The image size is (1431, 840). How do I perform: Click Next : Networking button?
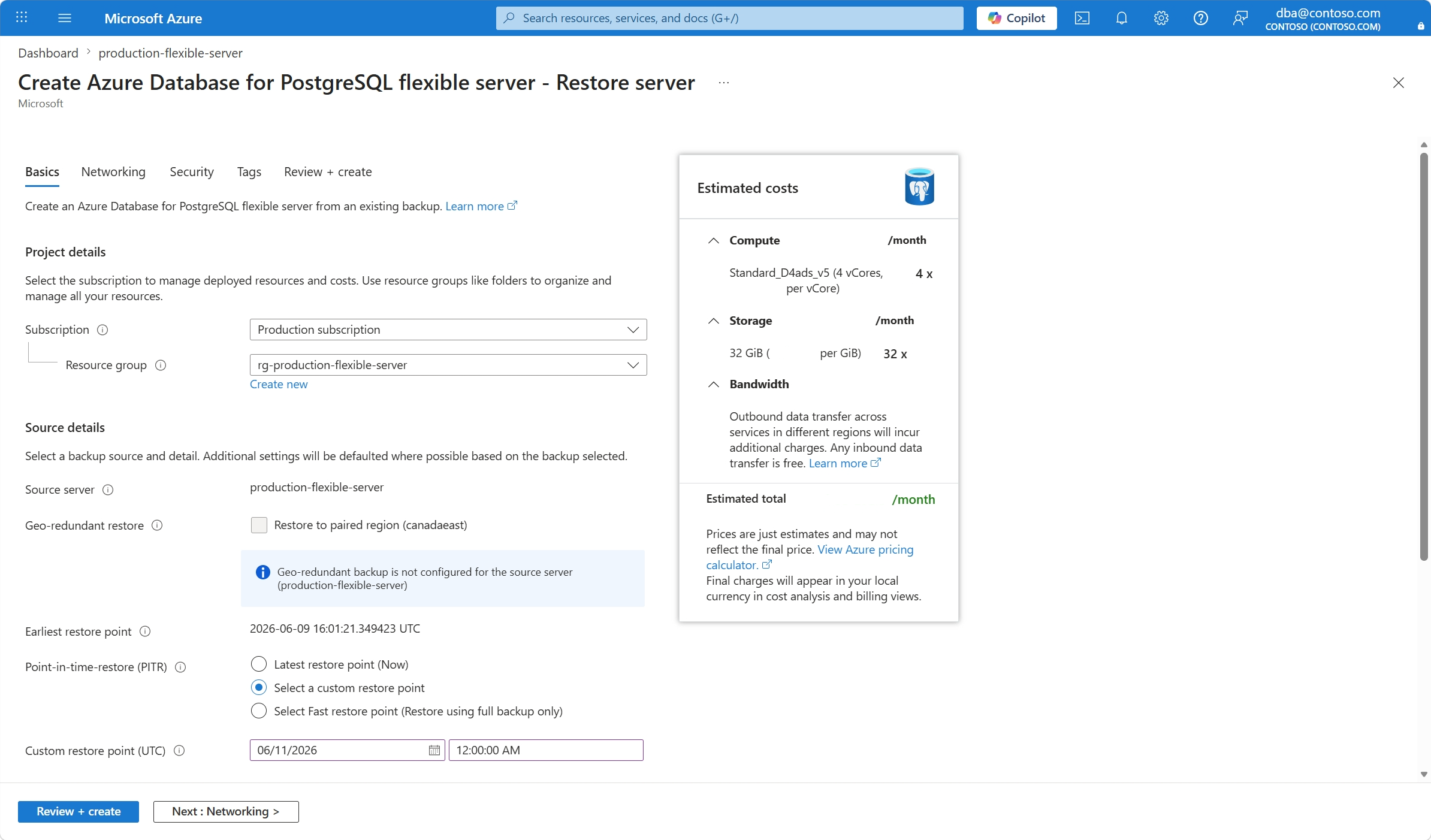[226, 811]
